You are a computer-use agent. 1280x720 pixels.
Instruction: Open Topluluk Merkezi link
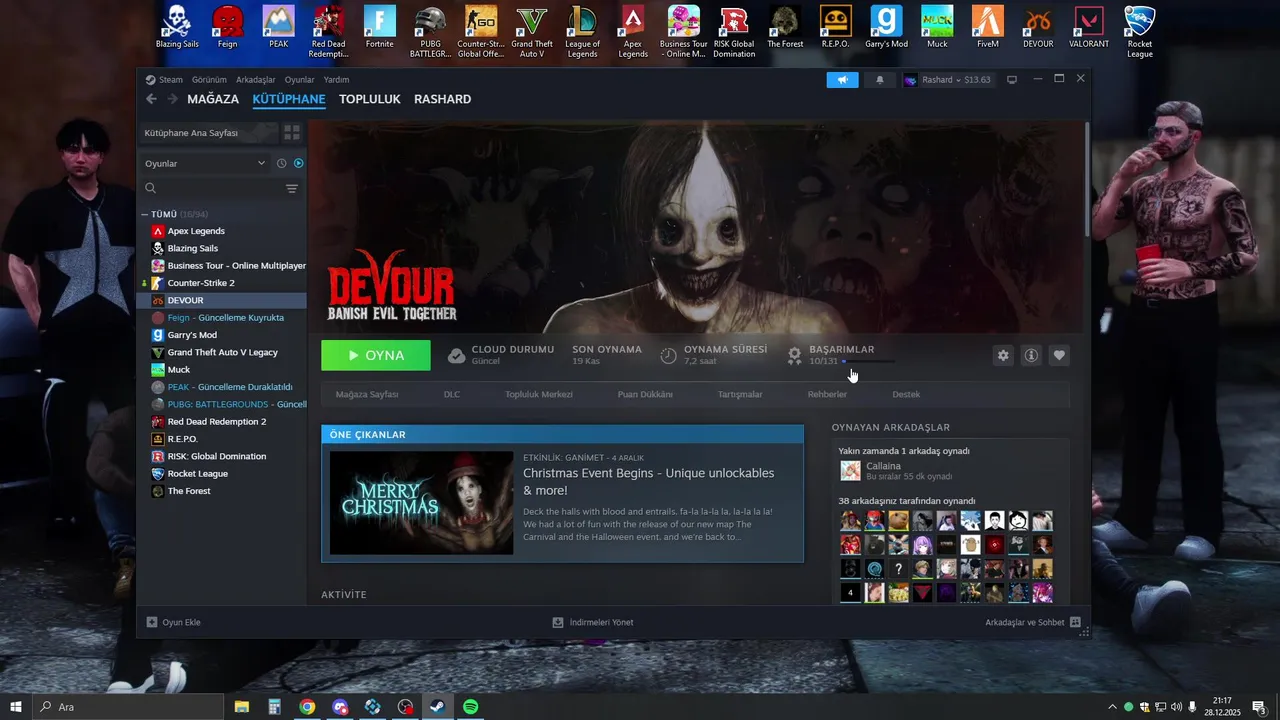click(x=539, y=394)
